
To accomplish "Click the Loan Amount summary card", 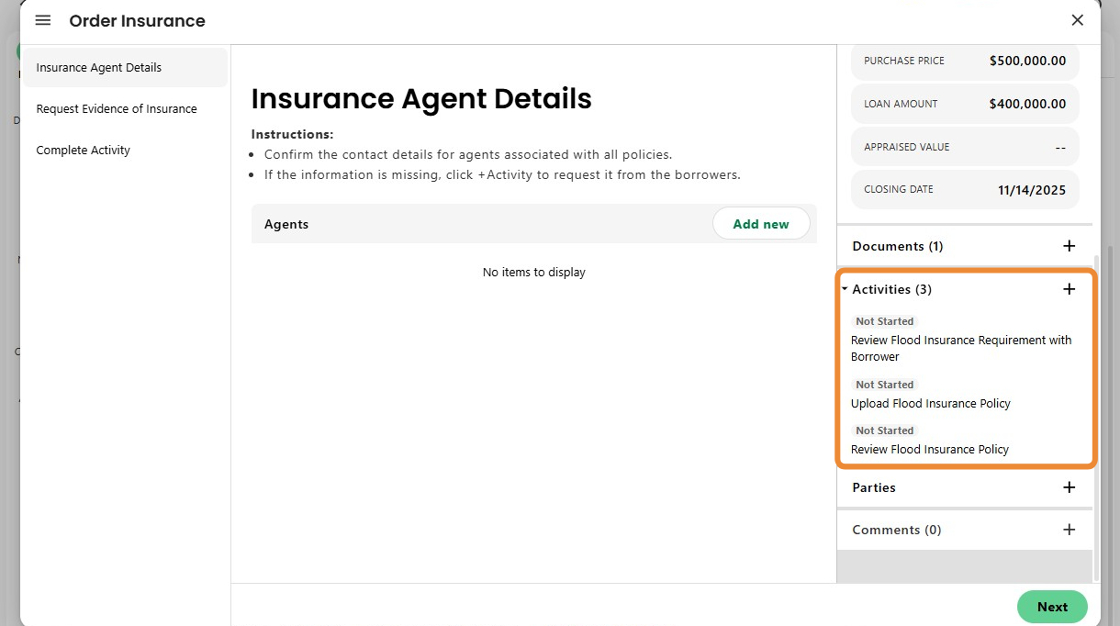I will tap(964, 104).
